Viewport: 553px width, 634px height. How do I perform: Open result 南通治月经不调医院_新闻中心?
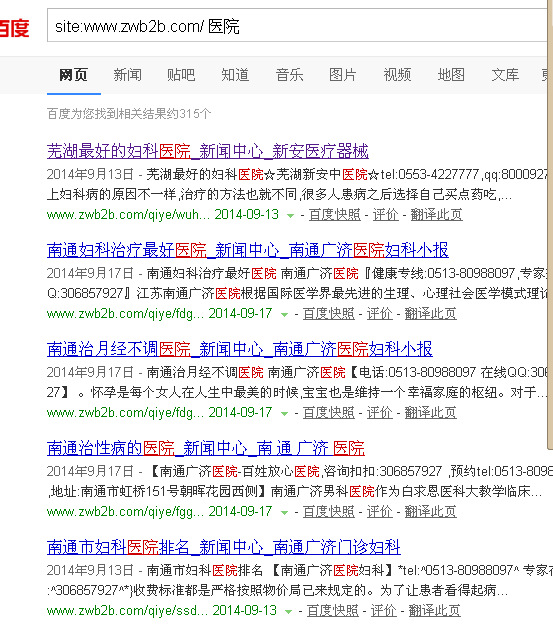point(240,349)
